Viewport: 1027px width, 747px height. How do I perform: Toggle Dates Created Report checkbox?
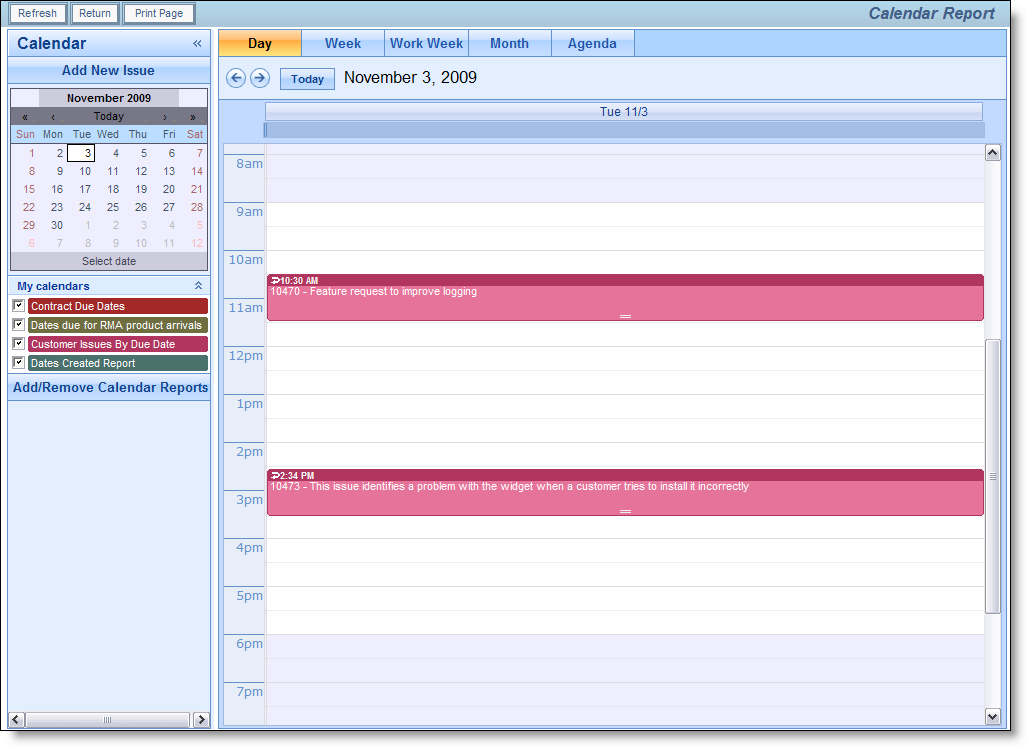[x=19, y=363]
